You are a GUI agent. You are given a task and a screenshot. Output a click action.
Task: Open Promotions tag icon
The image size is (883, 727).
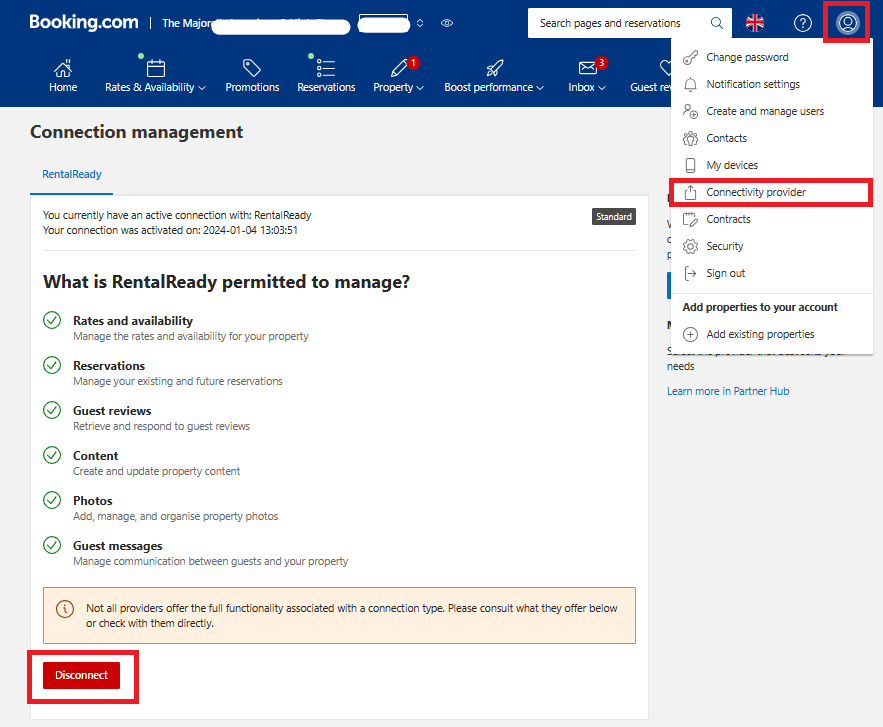252,68
